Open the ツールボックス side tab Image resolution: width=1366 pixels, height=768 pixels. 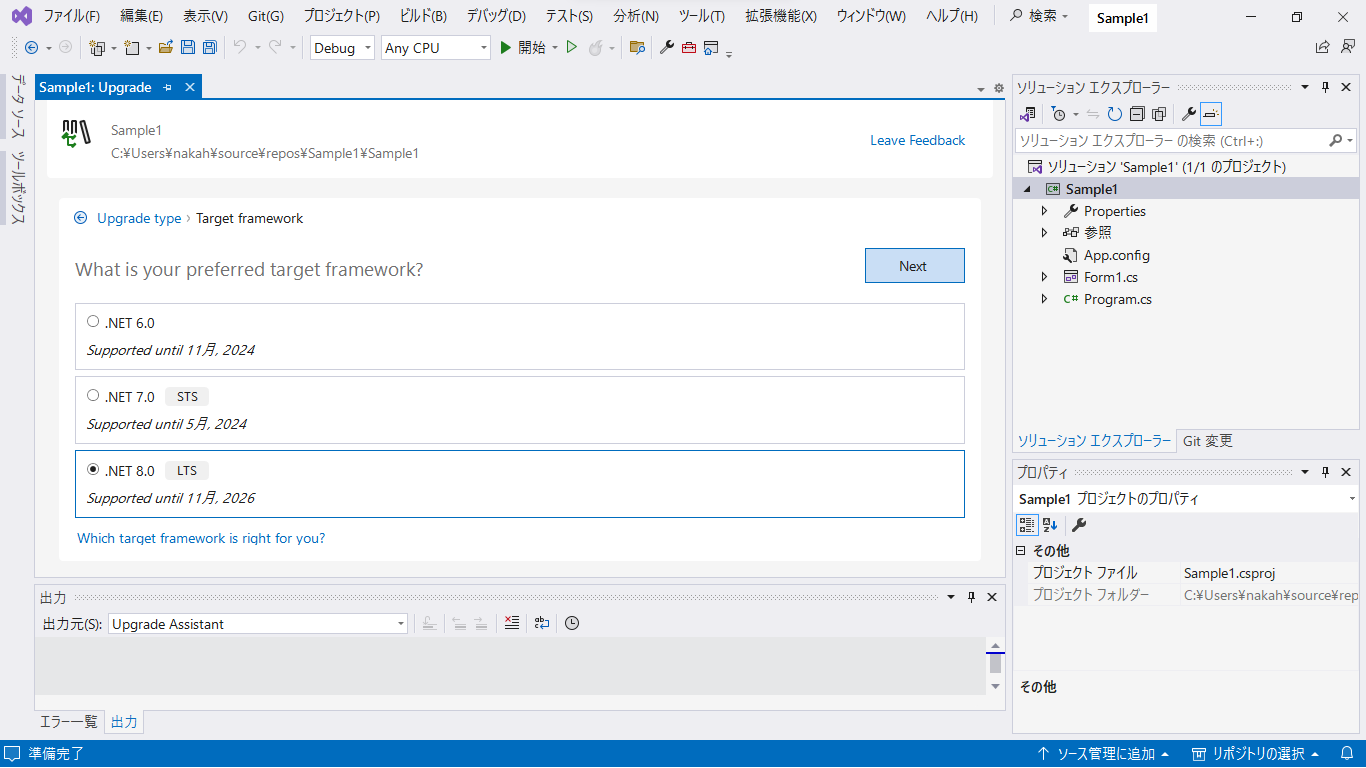click(x=17, y=187)
